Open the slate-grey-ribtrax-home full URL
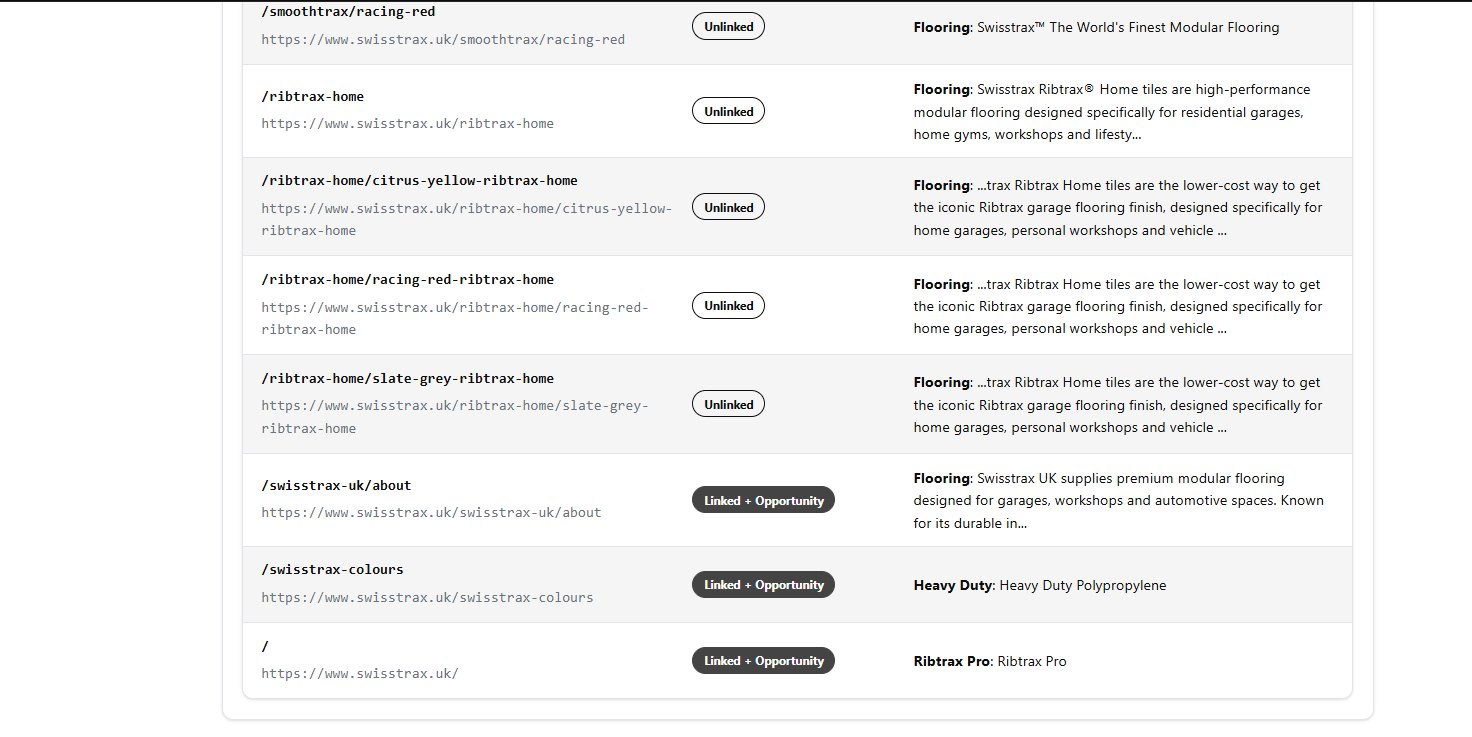Image resolution: width=1472 pixels, height=737 pixels. tap(455, 417)
